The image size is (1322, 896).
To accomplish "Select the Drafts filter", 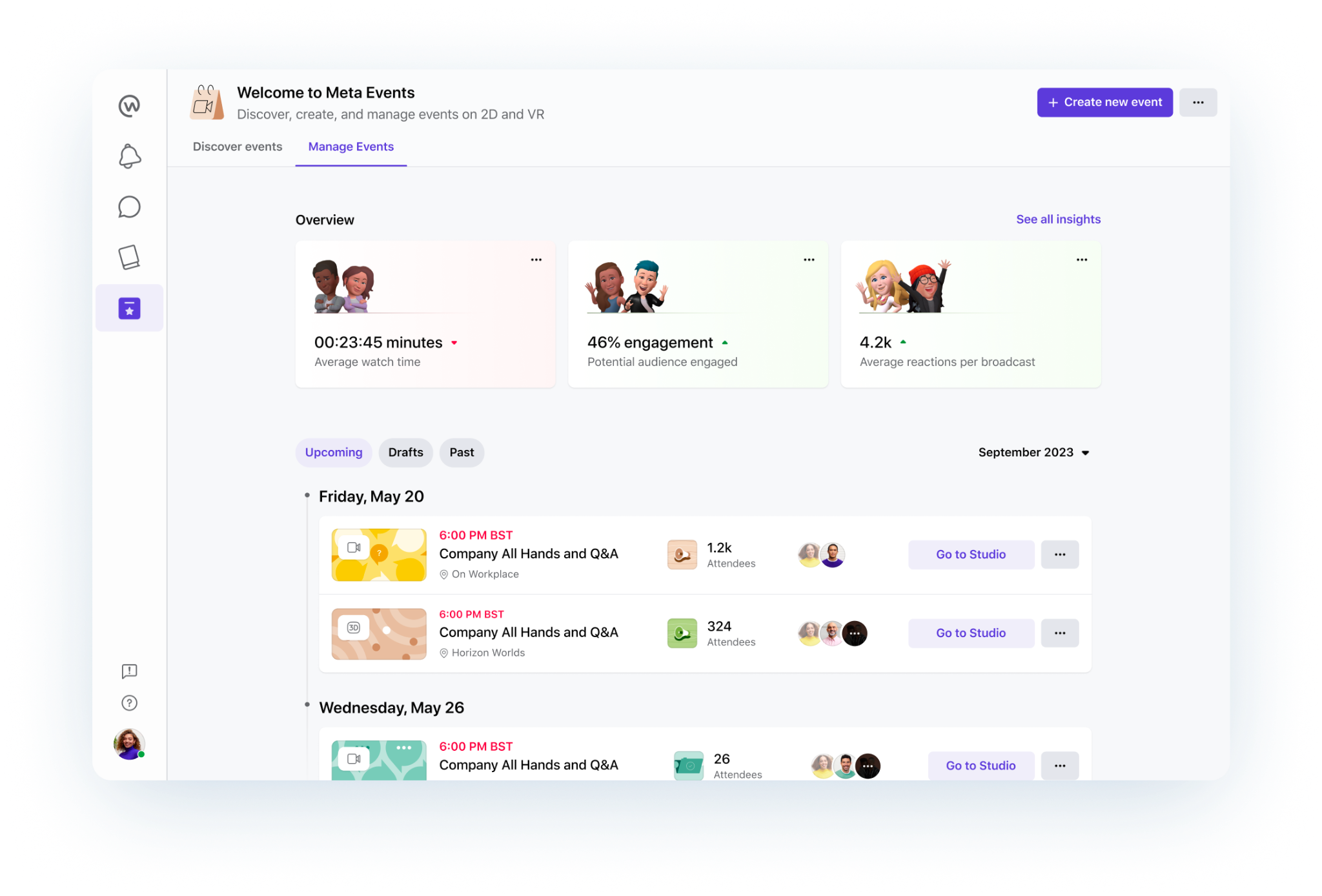I will click(406, 453).
